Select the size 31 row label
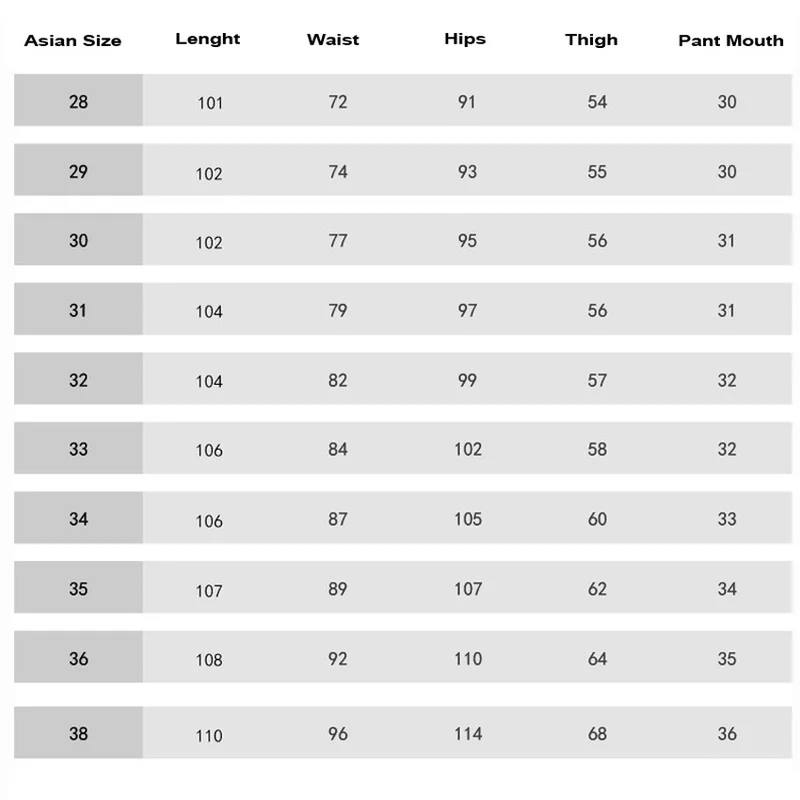The height and width of the screenshot is (800, 800). tap(78, 310)
